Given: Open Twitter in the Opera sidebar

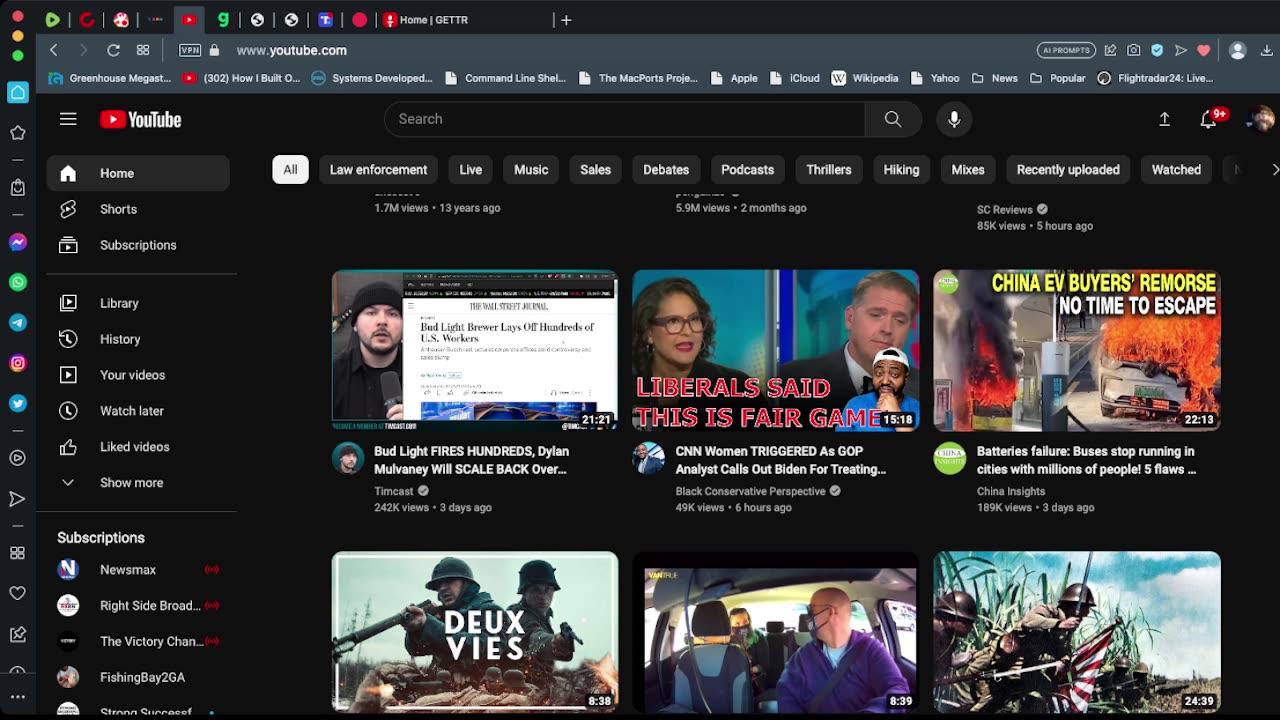Looking at the screenshot, I should coord(18,403).
